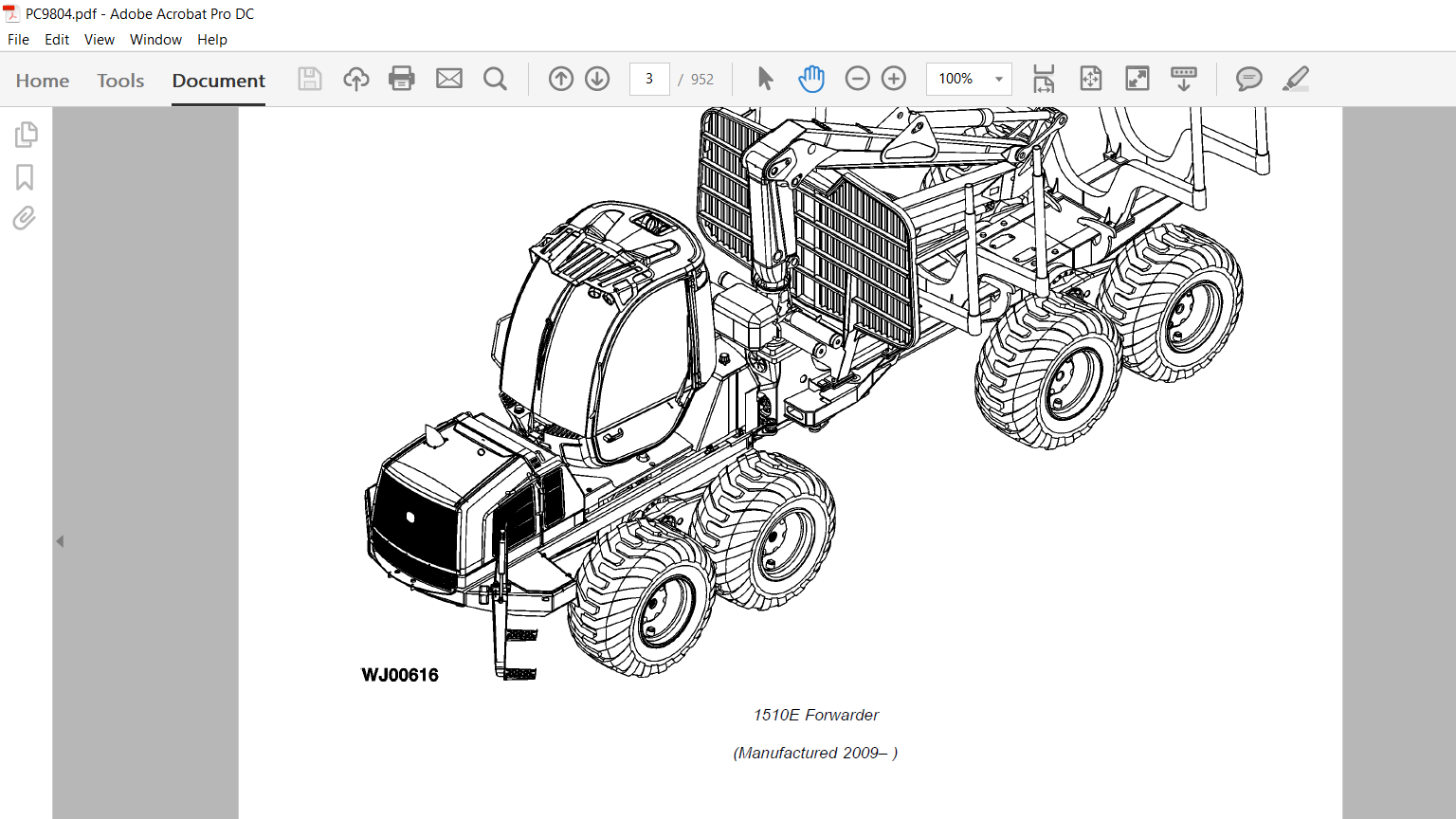Click the upload to cloud icon
The image size is (1456, 819).
(356, 79)
